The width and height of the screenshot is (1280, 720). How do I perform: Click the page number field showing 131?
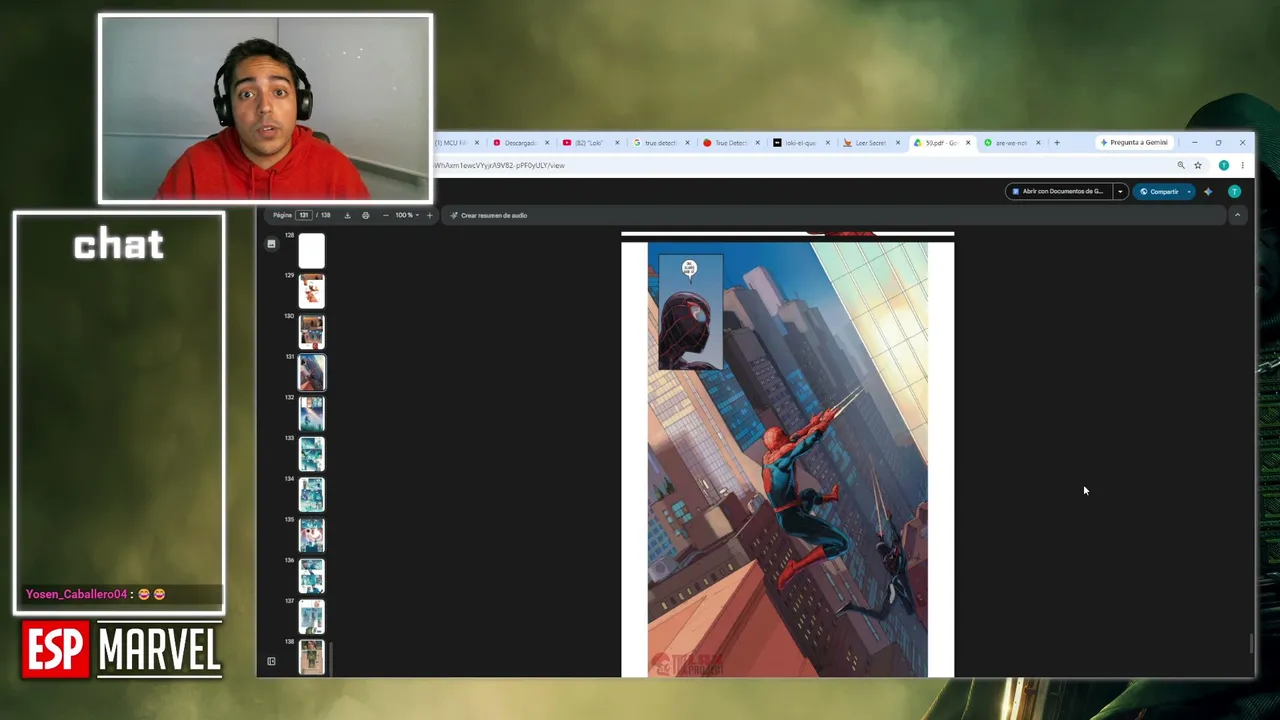pos(303,215)
